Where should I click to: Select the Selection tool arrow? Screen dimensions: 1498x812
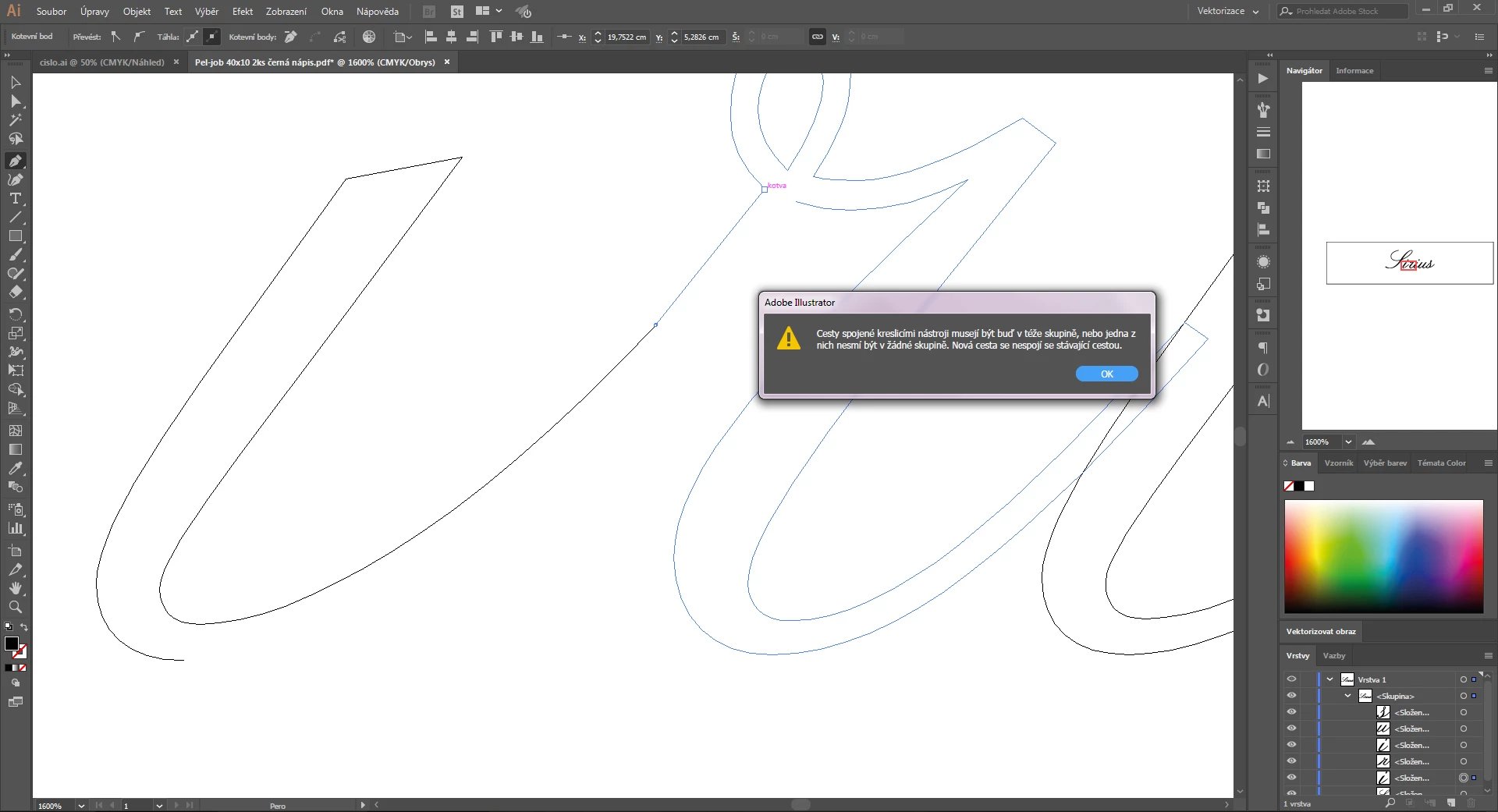click(16, 82)
